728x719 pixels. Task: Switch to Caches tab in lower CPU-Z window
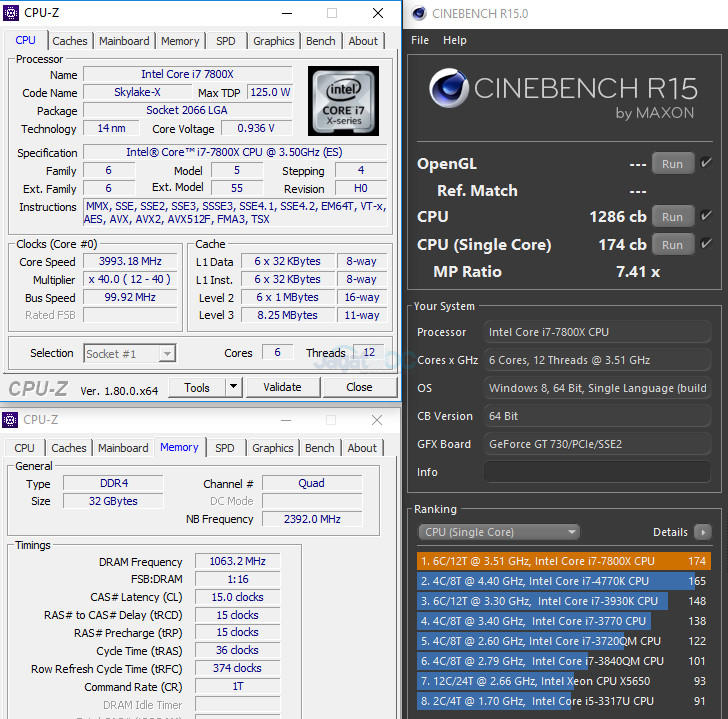click(x=69, y=448)
